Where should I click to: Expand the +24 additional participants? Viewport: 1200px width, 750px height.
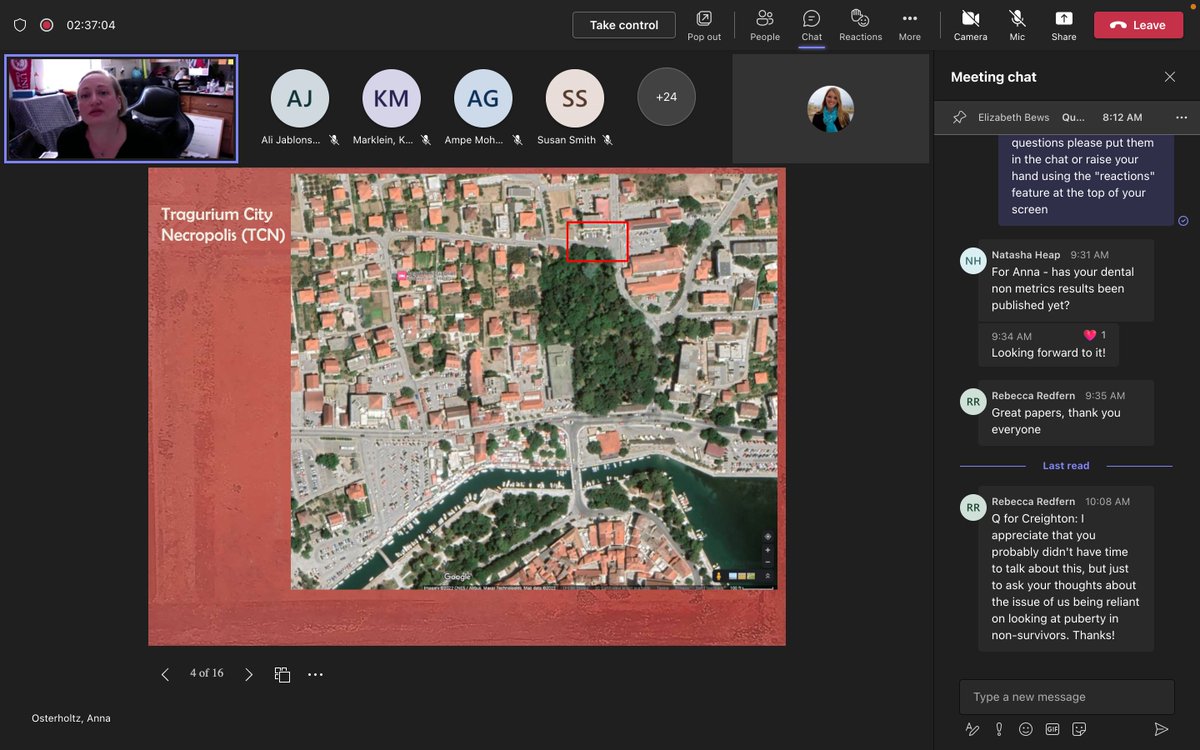click(666, 97)
